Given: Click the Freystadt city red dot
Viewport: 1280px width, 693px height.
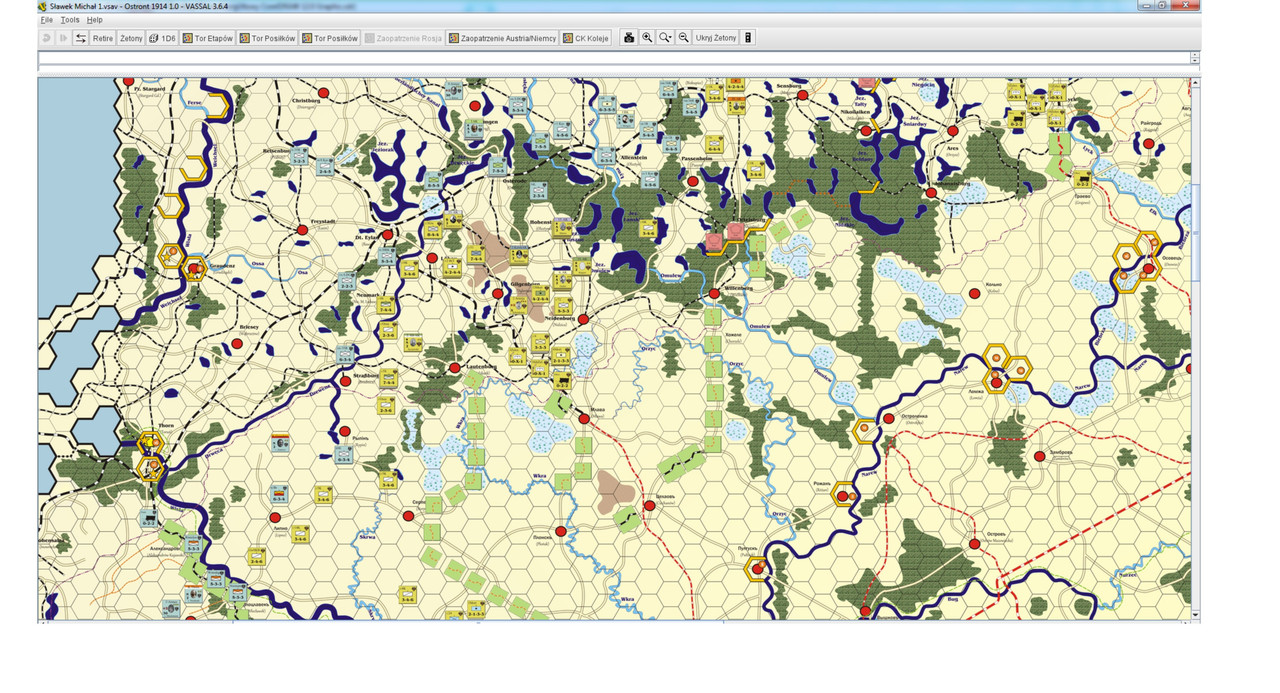Looking at the screenshot, I should (x=302, y=230).
